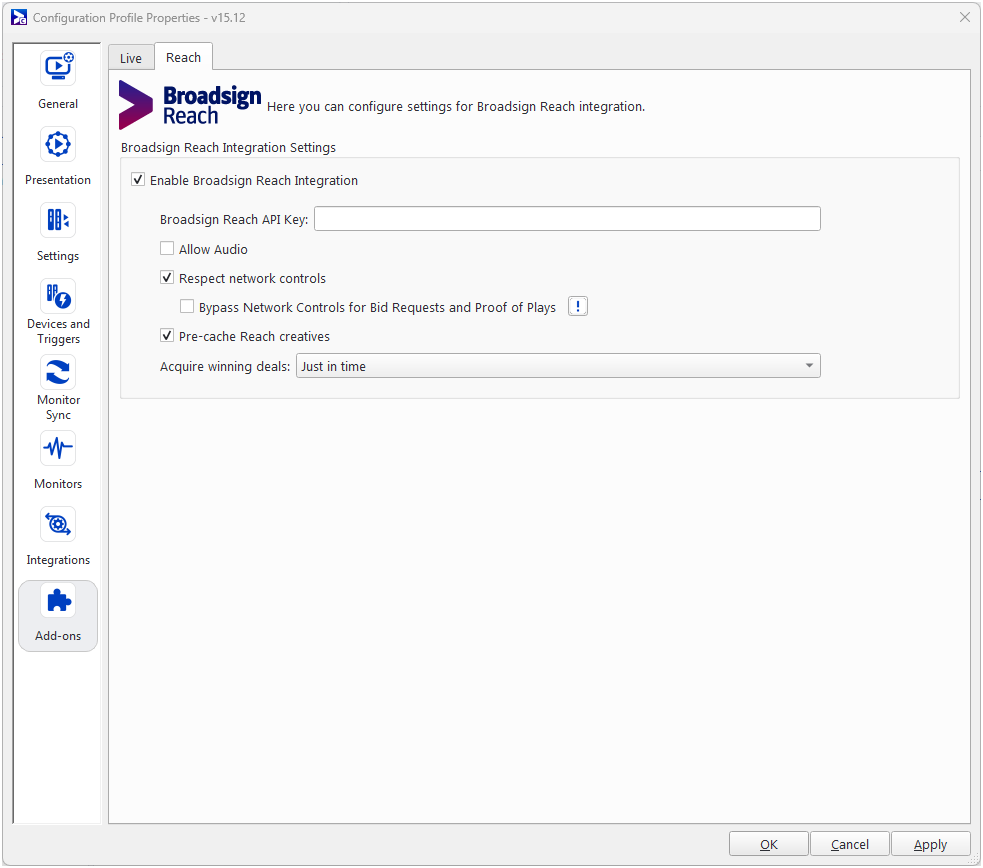Expand the Acquire winning deals dropdown
Viewport: 983px width, 868px height.
[558, 366]
